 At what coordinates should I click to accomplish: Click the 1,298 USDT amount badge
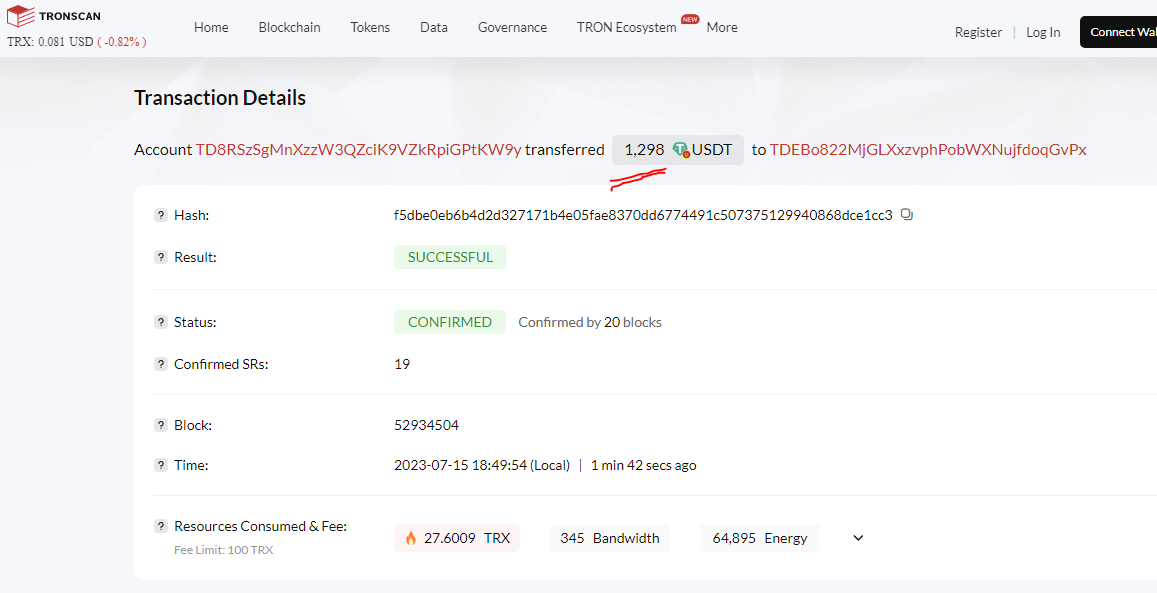(x=677, y=150)
